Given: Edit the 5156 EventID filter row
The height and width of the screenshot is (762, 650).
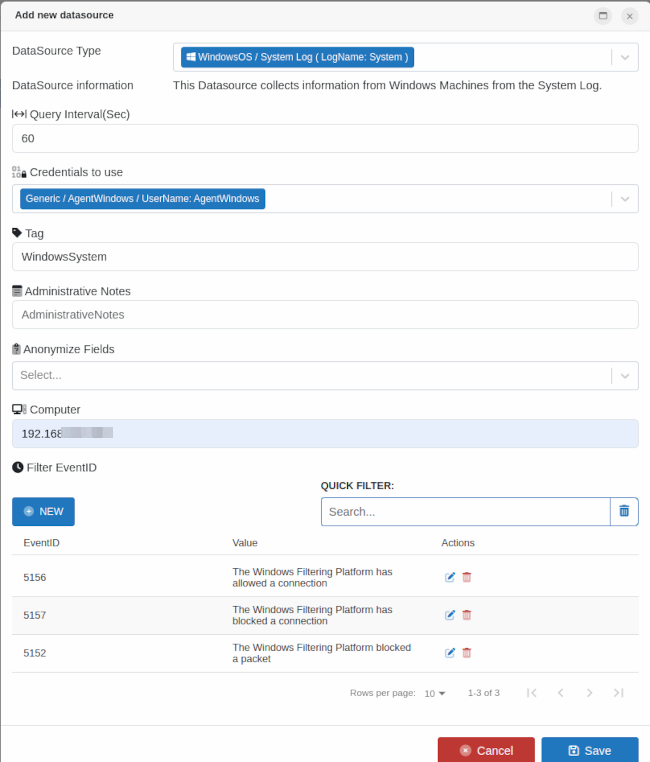Looking at the screenshot, I should 450,577.
